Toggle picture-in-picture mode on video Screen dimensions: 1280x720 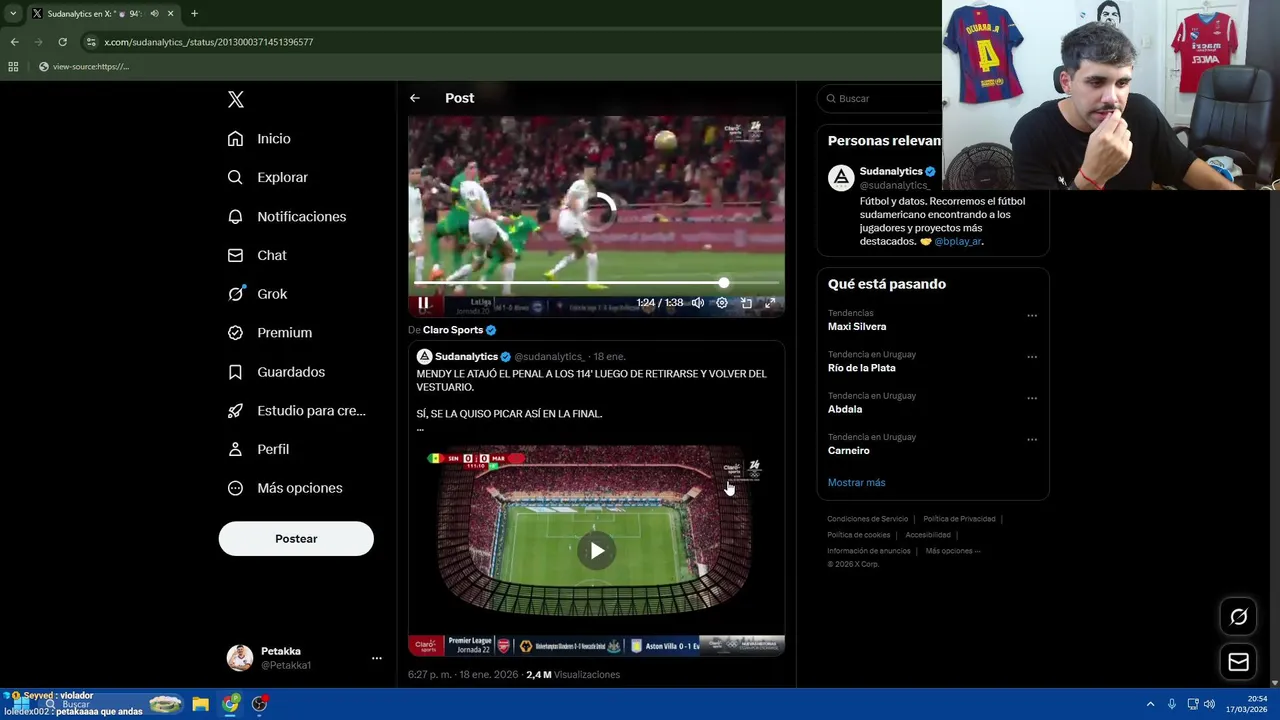[x=746, y=303]
